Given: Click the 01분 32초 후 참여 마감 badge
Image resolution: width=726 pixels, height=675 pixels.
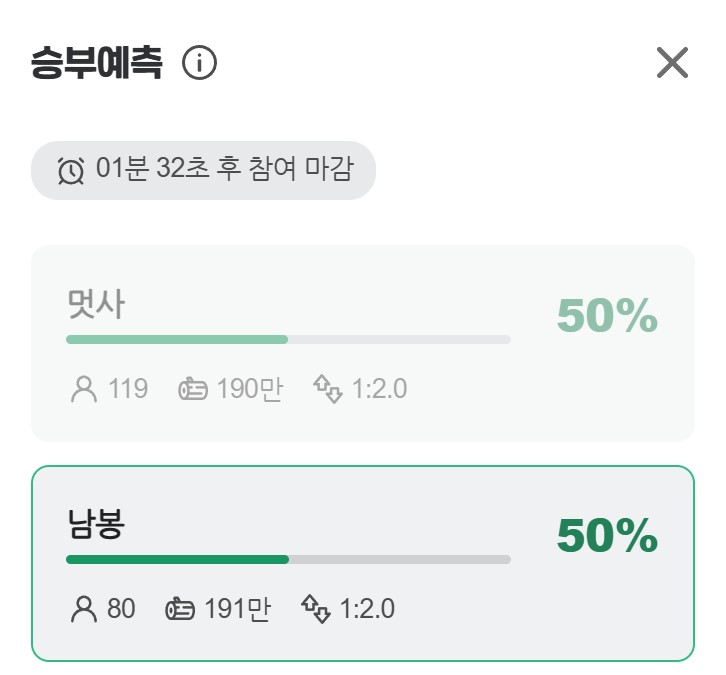Looking at the screenshot, I should tap(204, 170).
